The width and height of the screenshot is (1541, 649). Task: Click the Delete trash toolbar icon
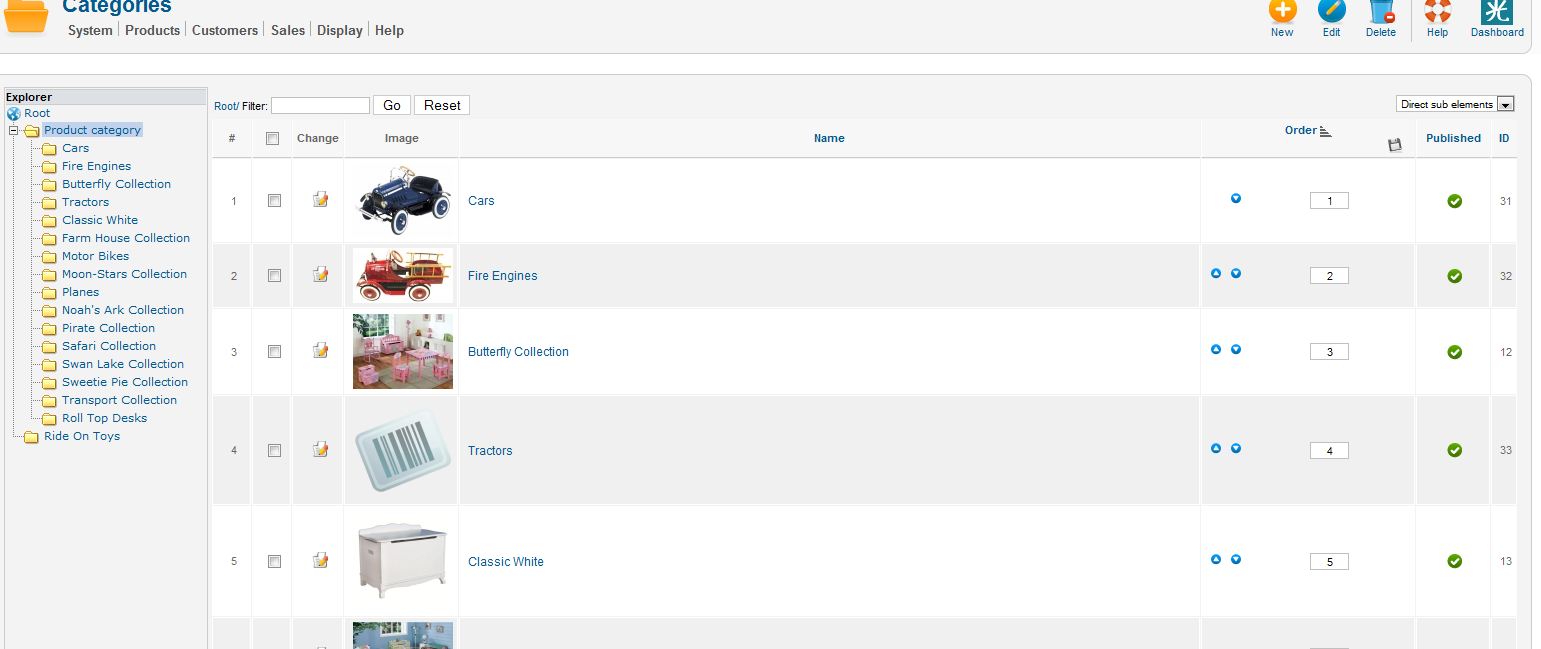1381,12
